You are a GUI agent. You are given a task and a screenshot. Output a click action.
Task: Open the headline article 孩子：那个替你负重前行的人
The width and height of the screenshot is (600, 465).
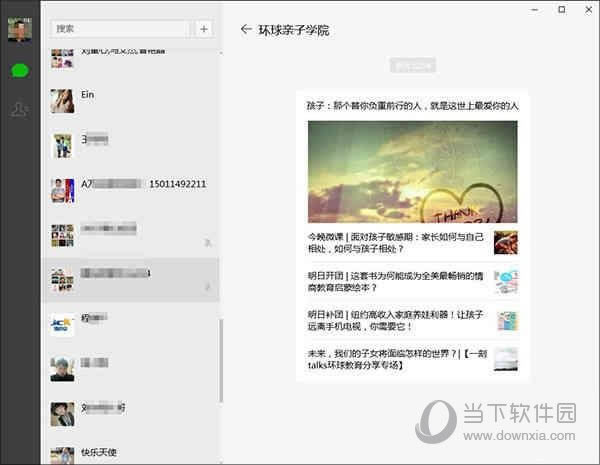[x=412, y=105]
